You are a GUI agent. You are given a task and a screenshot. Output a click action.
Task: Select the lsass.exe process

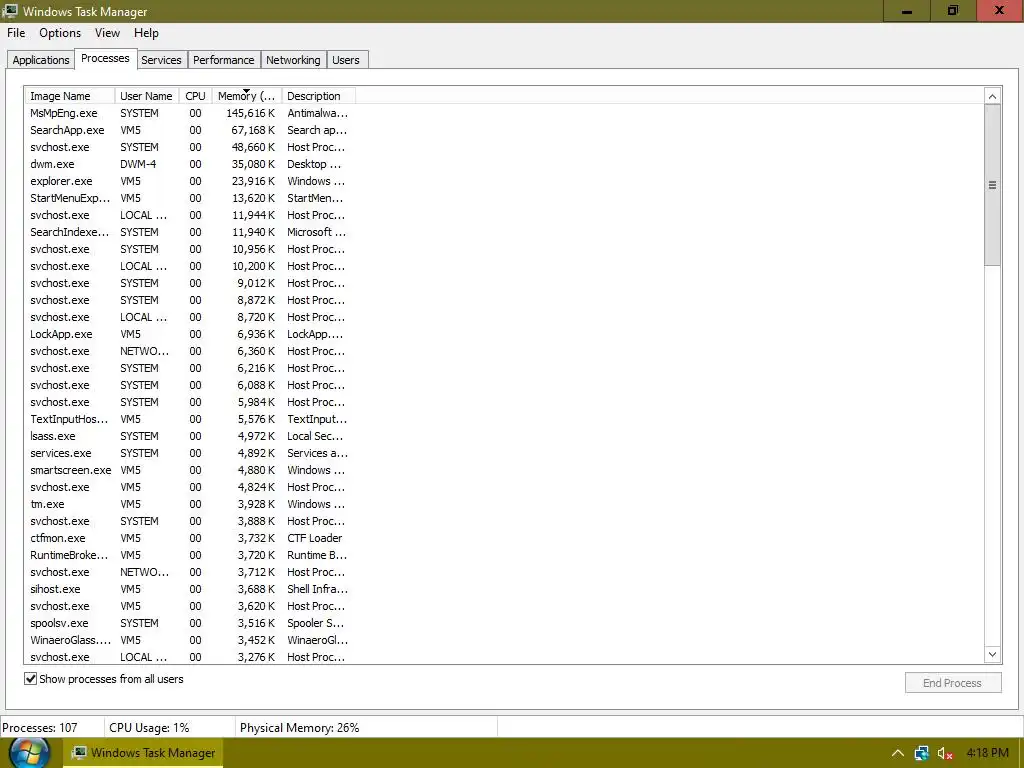[x=189, y=436]
